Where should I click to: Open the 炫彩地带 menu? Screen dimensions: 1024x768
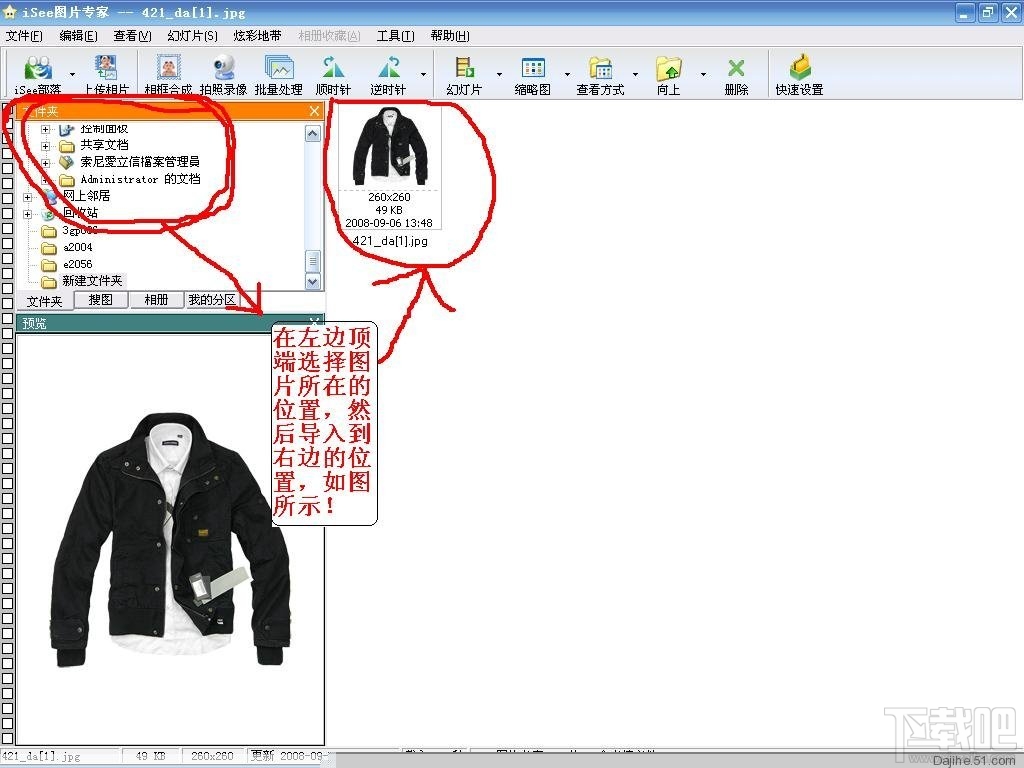coord(257,35)
